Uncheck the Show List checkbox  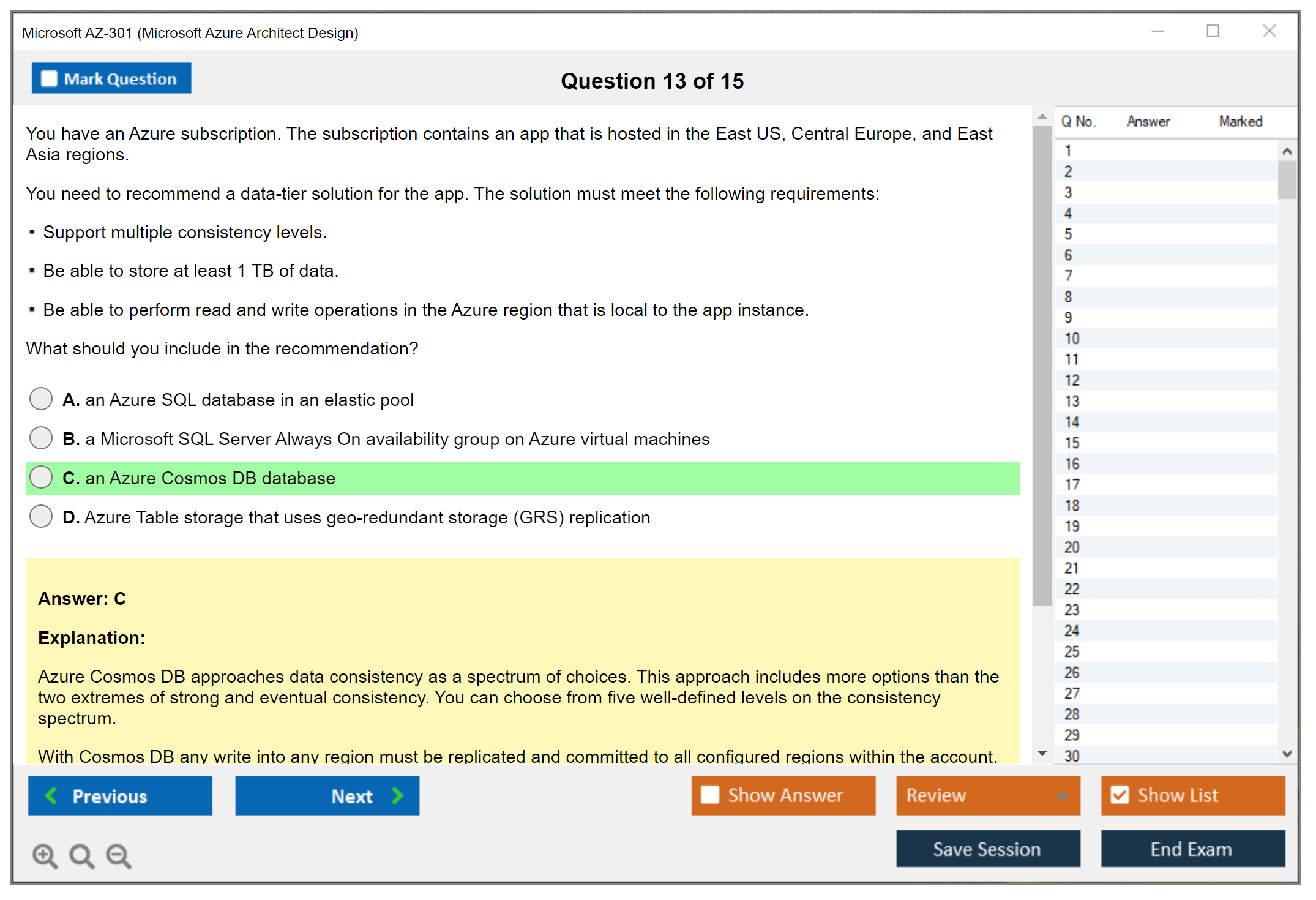[1120, 795]
